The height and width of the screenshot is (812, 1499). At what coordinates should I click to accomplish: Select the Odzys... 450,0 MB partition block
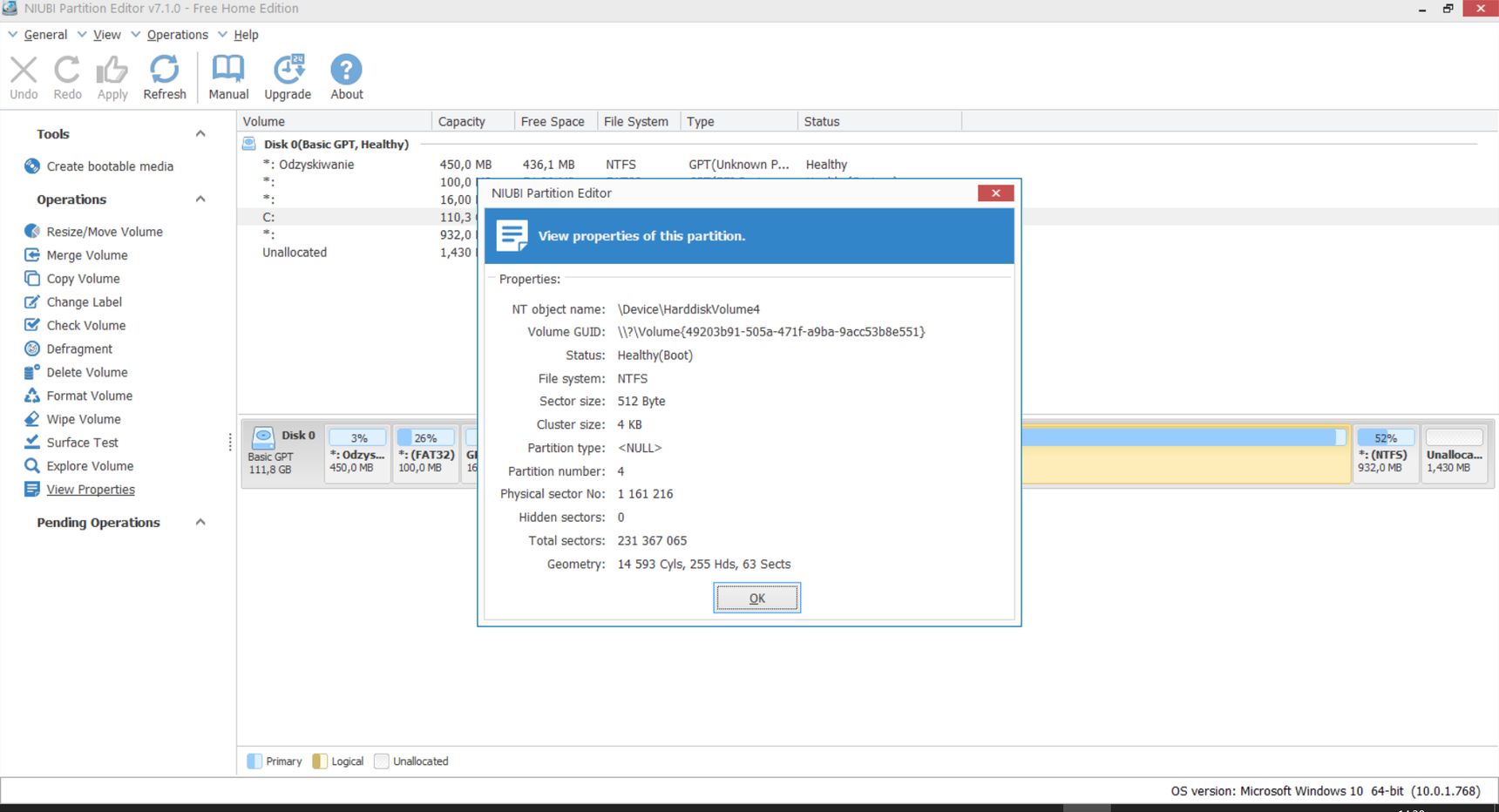[357, 453]
